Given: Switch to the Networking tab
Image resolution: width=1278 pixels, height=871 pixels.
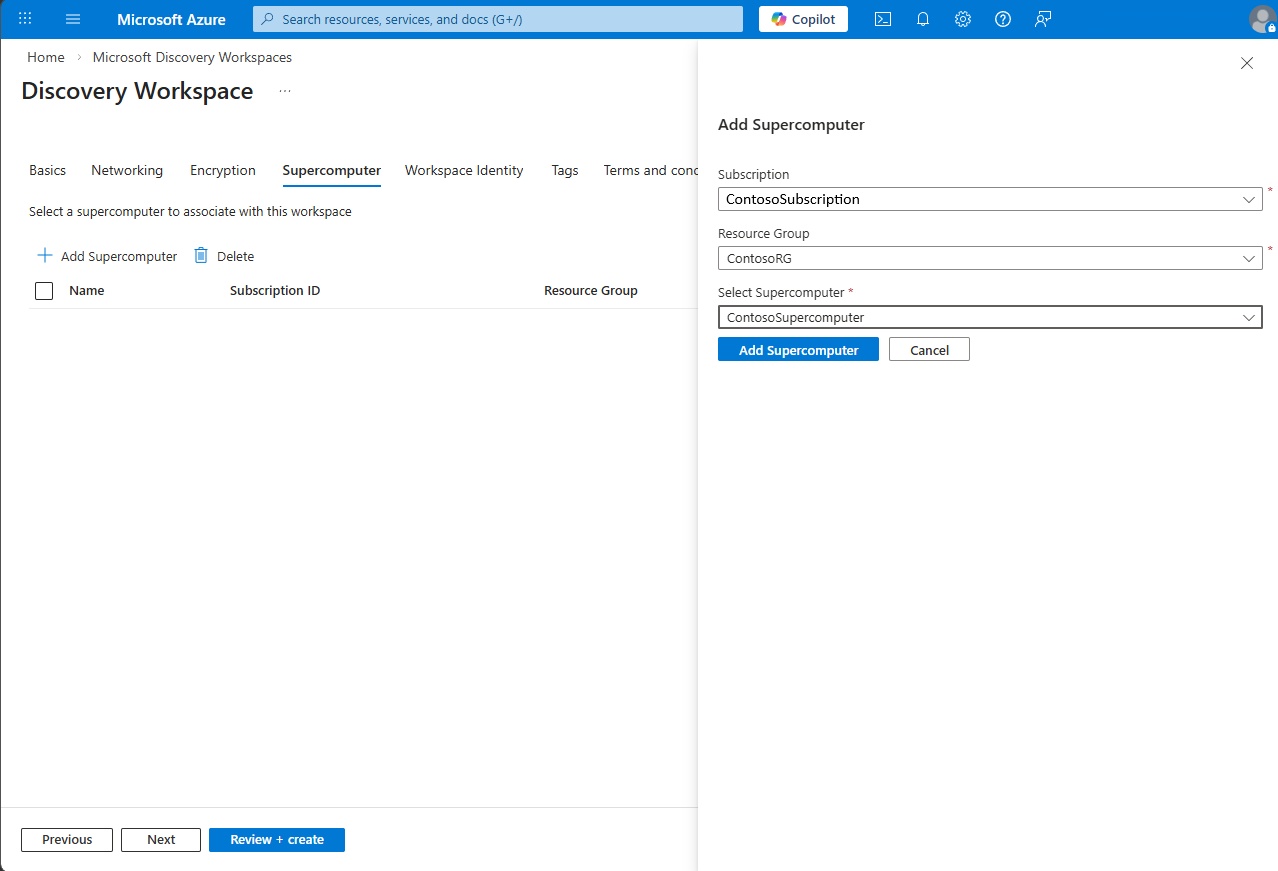Looking at the screenshot, I should tap(127, 170).
